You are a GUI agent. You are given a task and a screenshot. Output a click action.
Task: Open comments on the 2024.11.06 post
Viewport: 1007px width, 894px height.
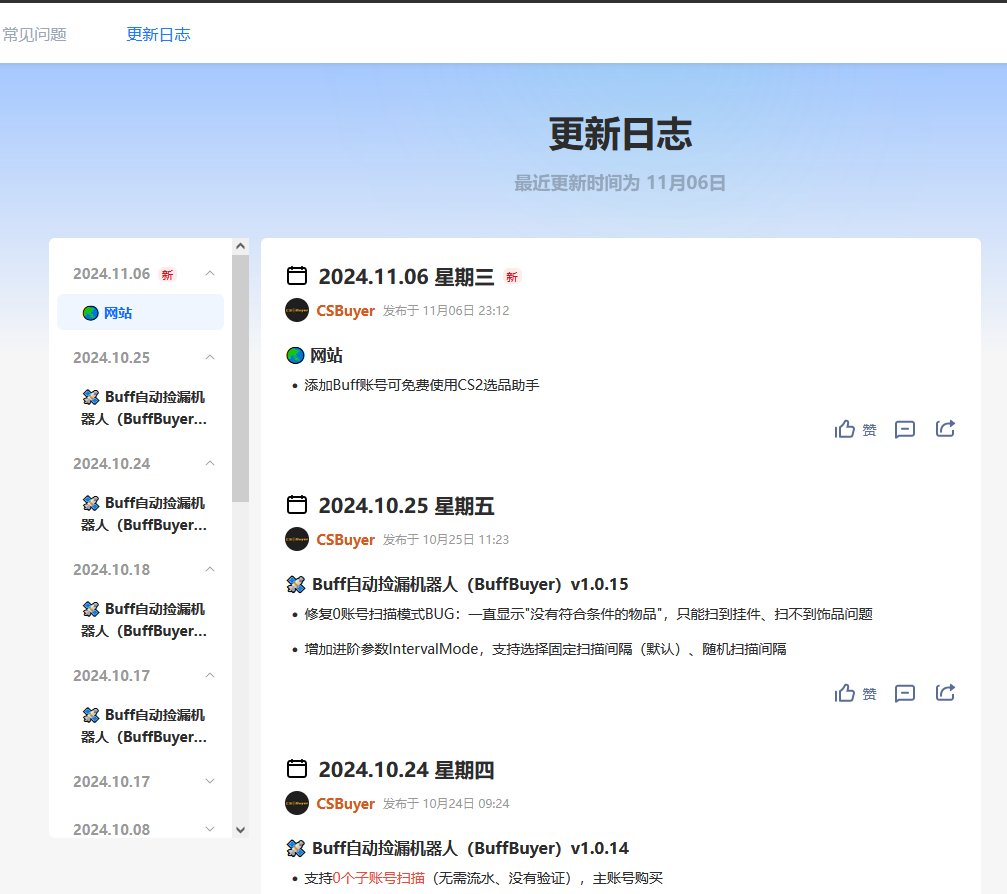[905, 429]
